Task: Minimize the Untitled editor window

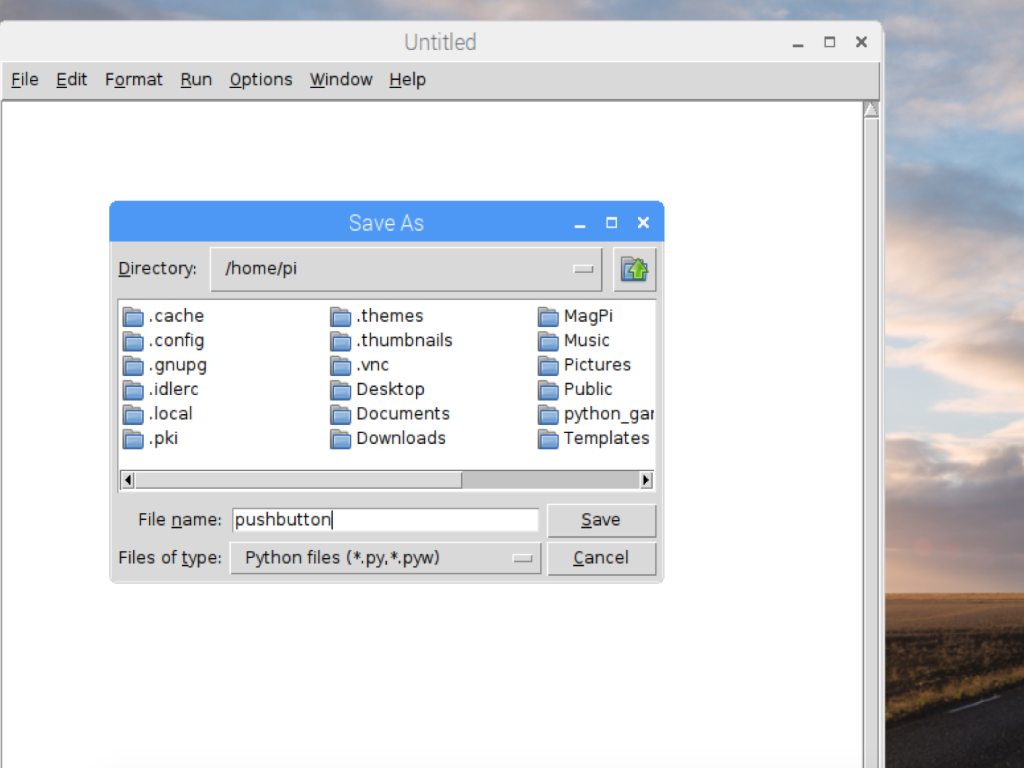Action: (x=798, y=44)
